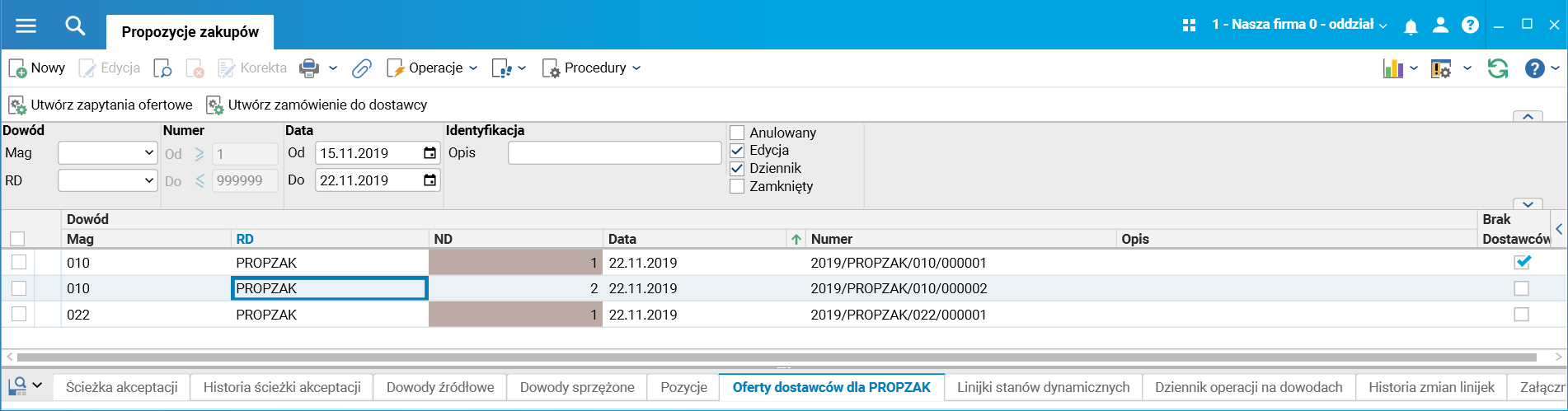The width and height of the screenshot is (1568, 411).
Task: Open attachments paperclip icon
Action: pos(361,68)
